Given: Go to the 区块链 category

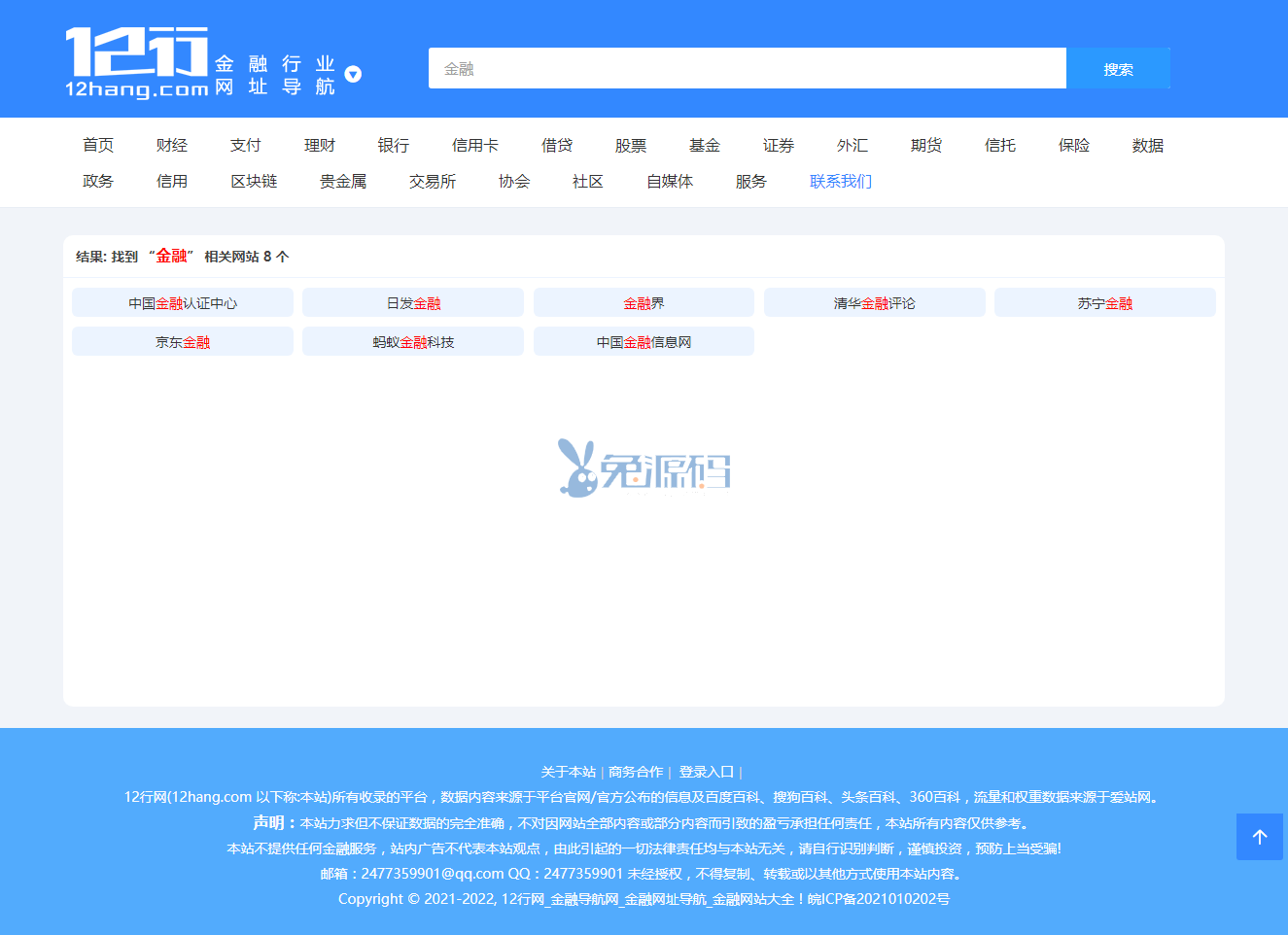Looking at the screenshot, I should coord(254,181).
